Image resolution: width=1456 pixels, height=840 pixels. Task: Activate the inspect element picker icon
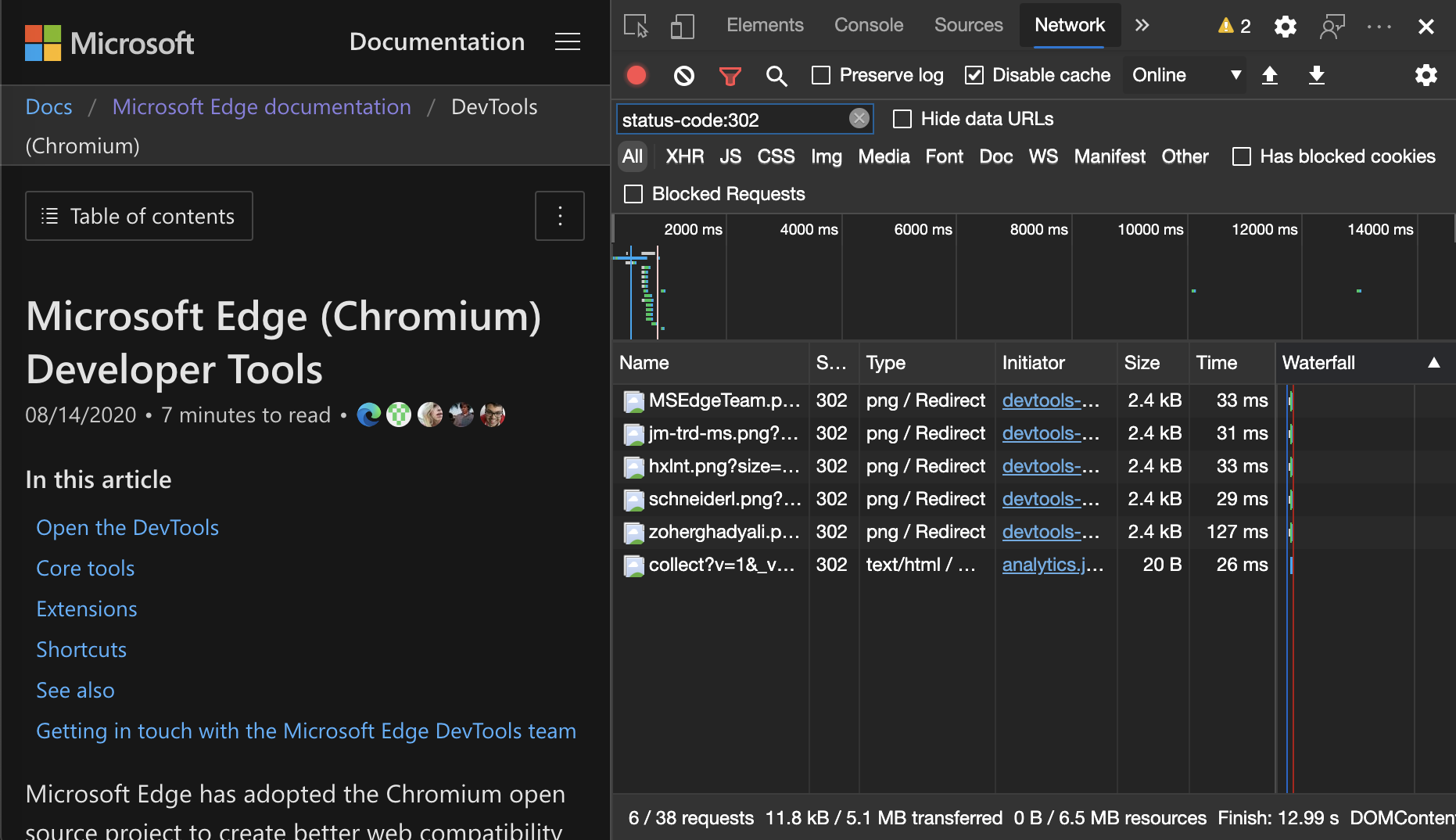point(636,27)
